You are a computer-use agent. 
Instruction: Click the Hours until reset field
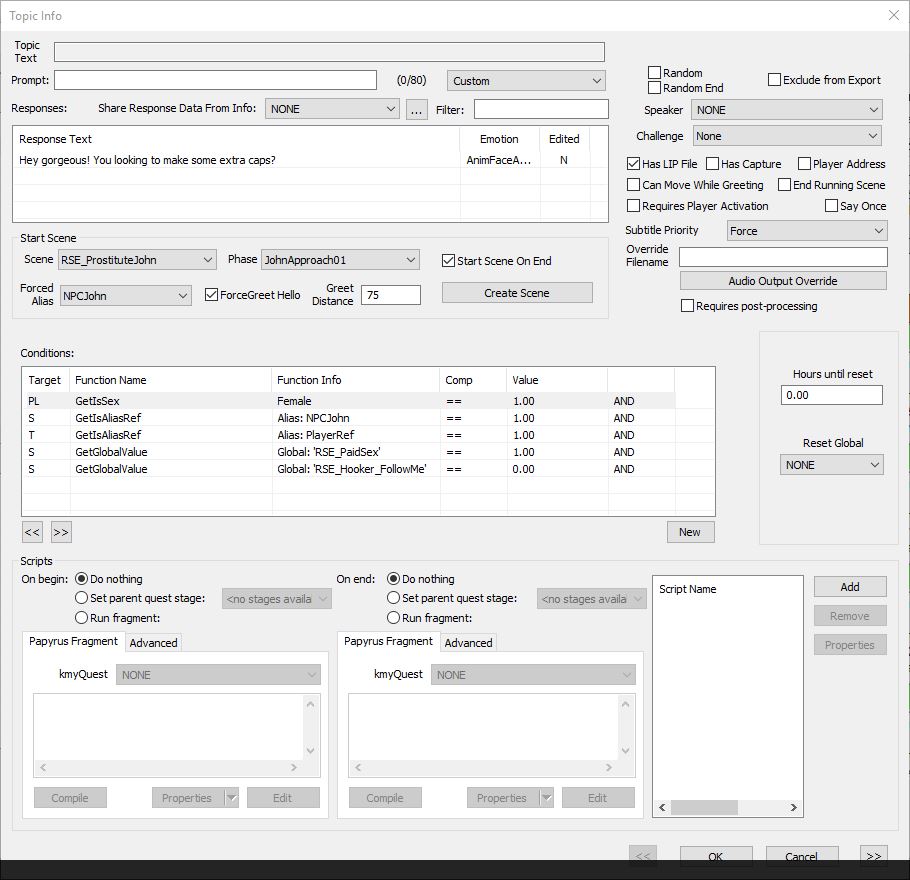(x=832, y=395)
